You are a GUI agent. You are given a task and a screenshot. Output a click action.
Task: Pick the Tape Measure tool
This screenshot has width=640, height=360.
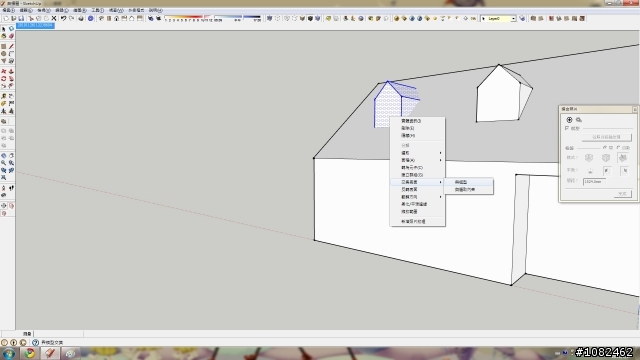(4, 96)
